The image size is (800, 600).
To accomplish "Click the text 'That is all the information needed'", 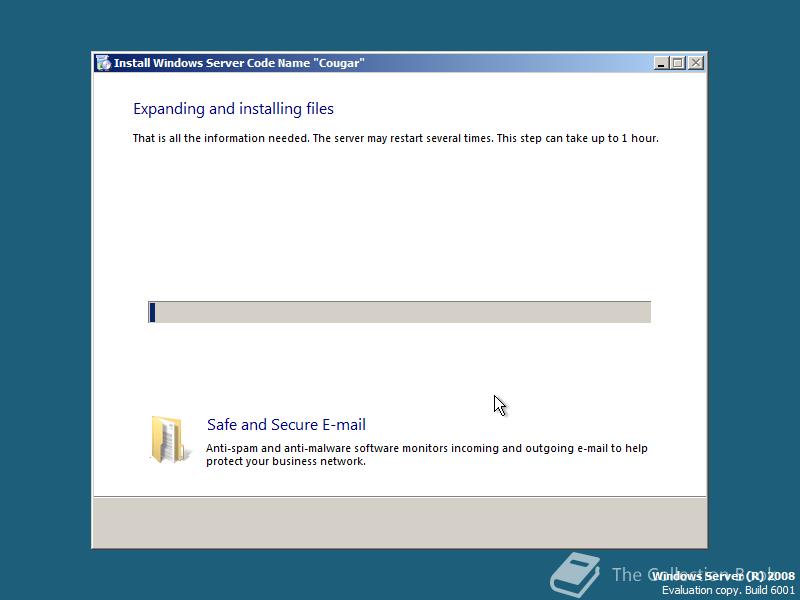I will (x=221, y=138).
